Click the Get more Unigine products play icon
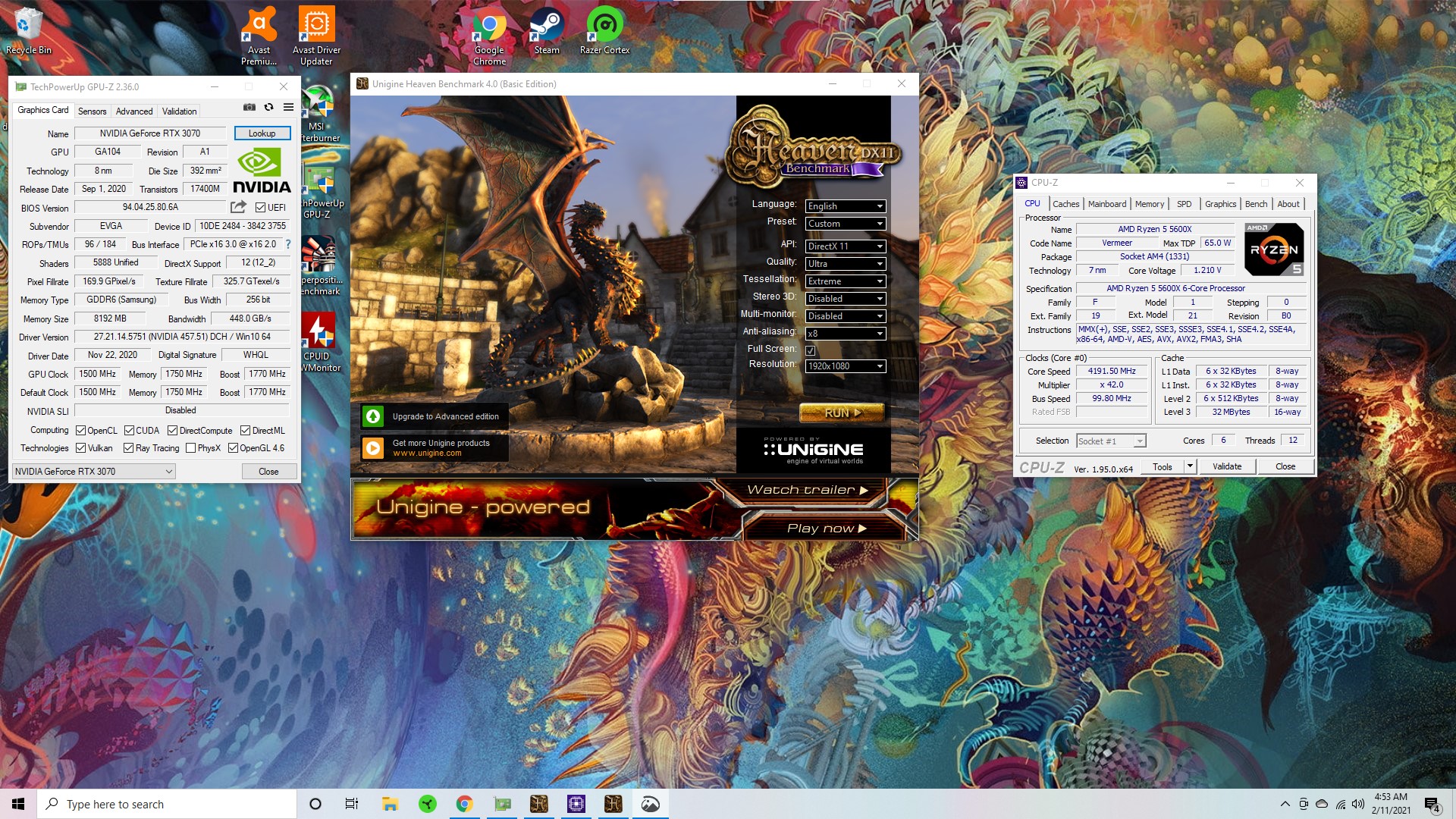Viewport: 1456px width, 819px height. [373, 447]
